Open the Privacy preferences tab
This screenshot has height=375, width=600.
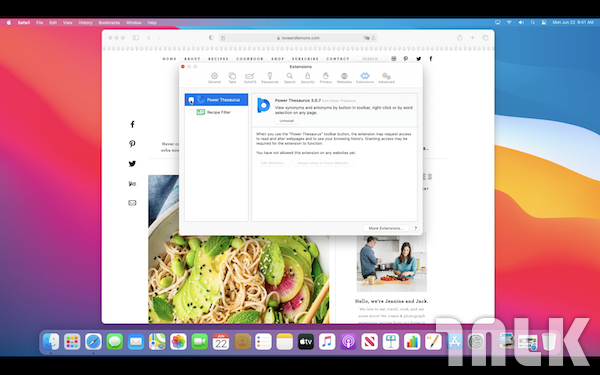click(326, 78)
